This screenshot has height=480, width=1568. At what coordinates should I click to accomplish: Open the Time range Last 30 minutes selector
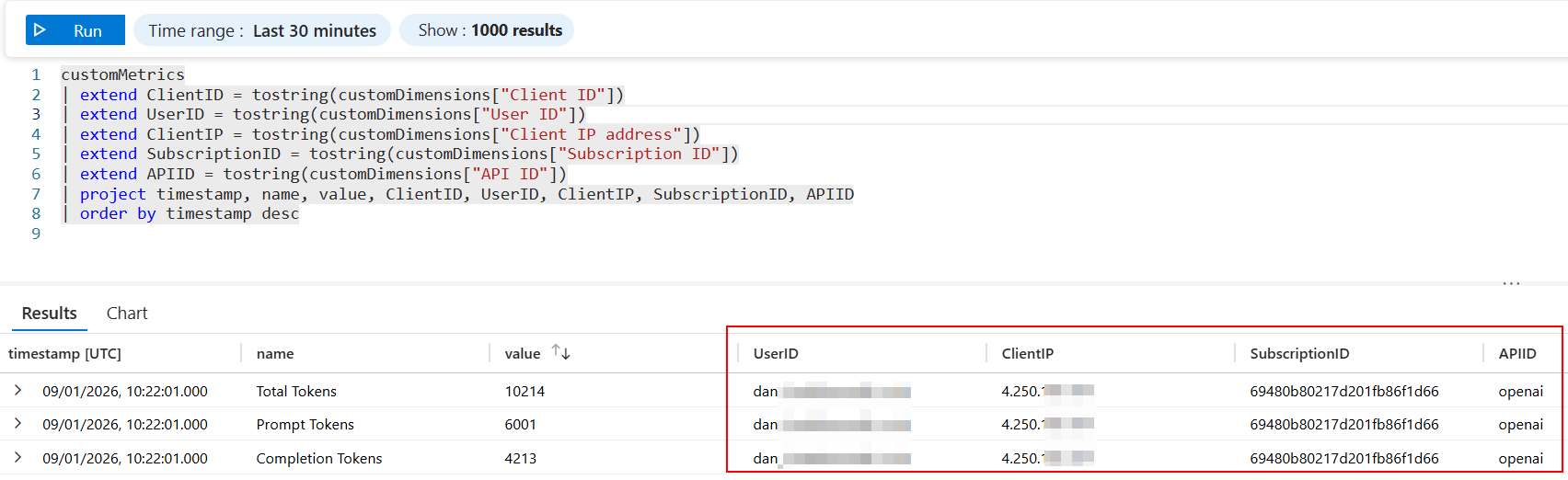coord(262,30)
